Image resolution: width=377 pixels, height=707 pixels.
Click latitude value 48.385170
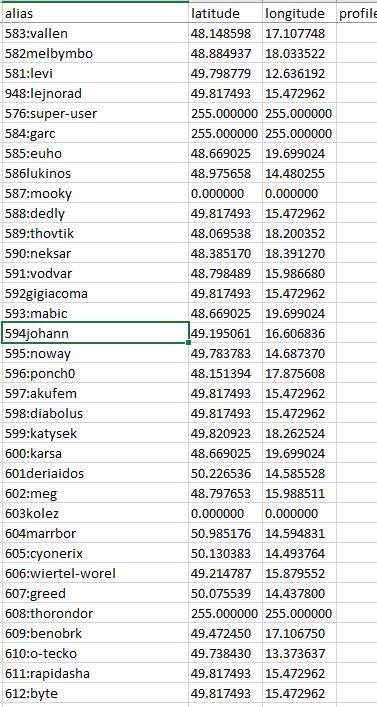coord(225,253)
